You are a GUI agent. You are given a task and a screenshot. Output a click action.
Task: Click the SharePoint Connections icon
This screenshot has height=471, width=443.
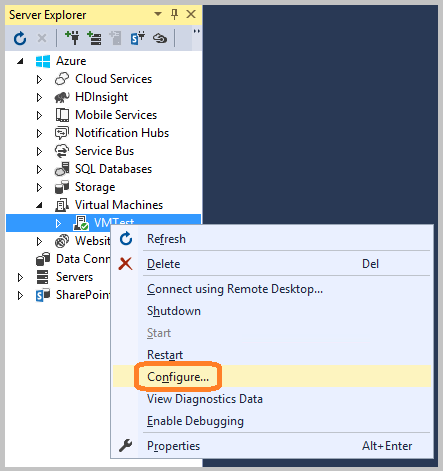(x=43, y=295)
